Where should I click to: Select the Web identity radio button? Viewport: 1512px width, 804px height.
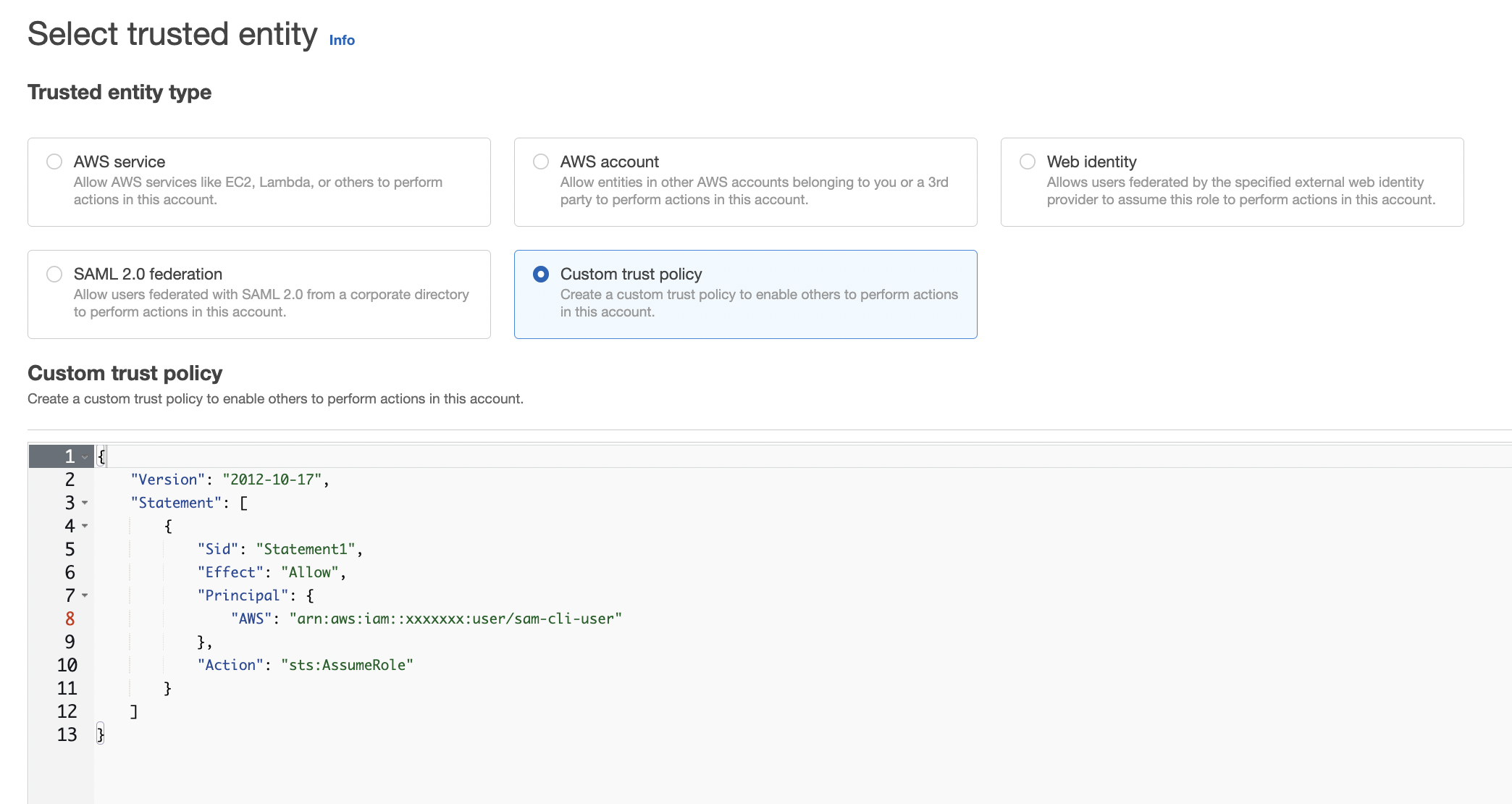(x=1028, y=162)
